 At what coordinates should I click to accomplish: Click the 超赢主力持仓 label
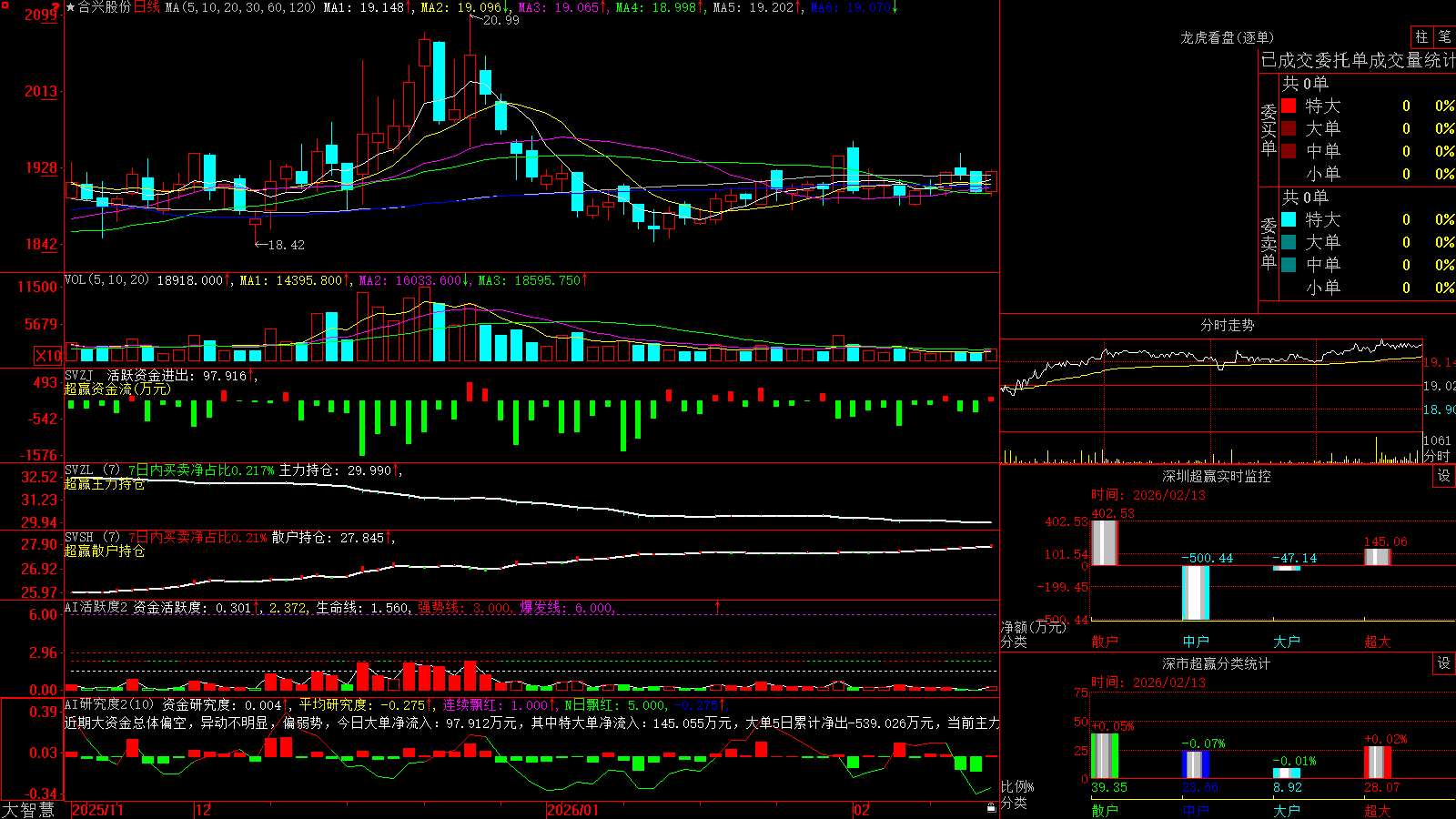105,483
